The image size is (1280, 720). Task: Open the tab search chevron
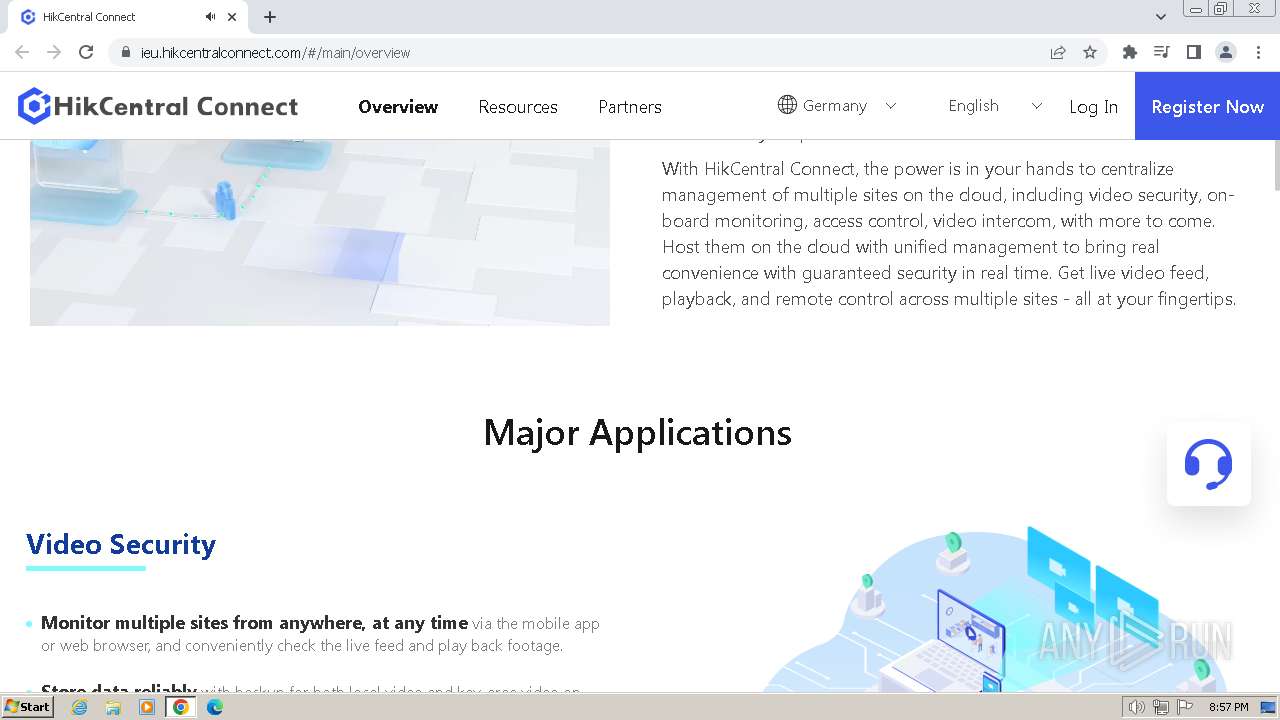(x=1160, y=17)
